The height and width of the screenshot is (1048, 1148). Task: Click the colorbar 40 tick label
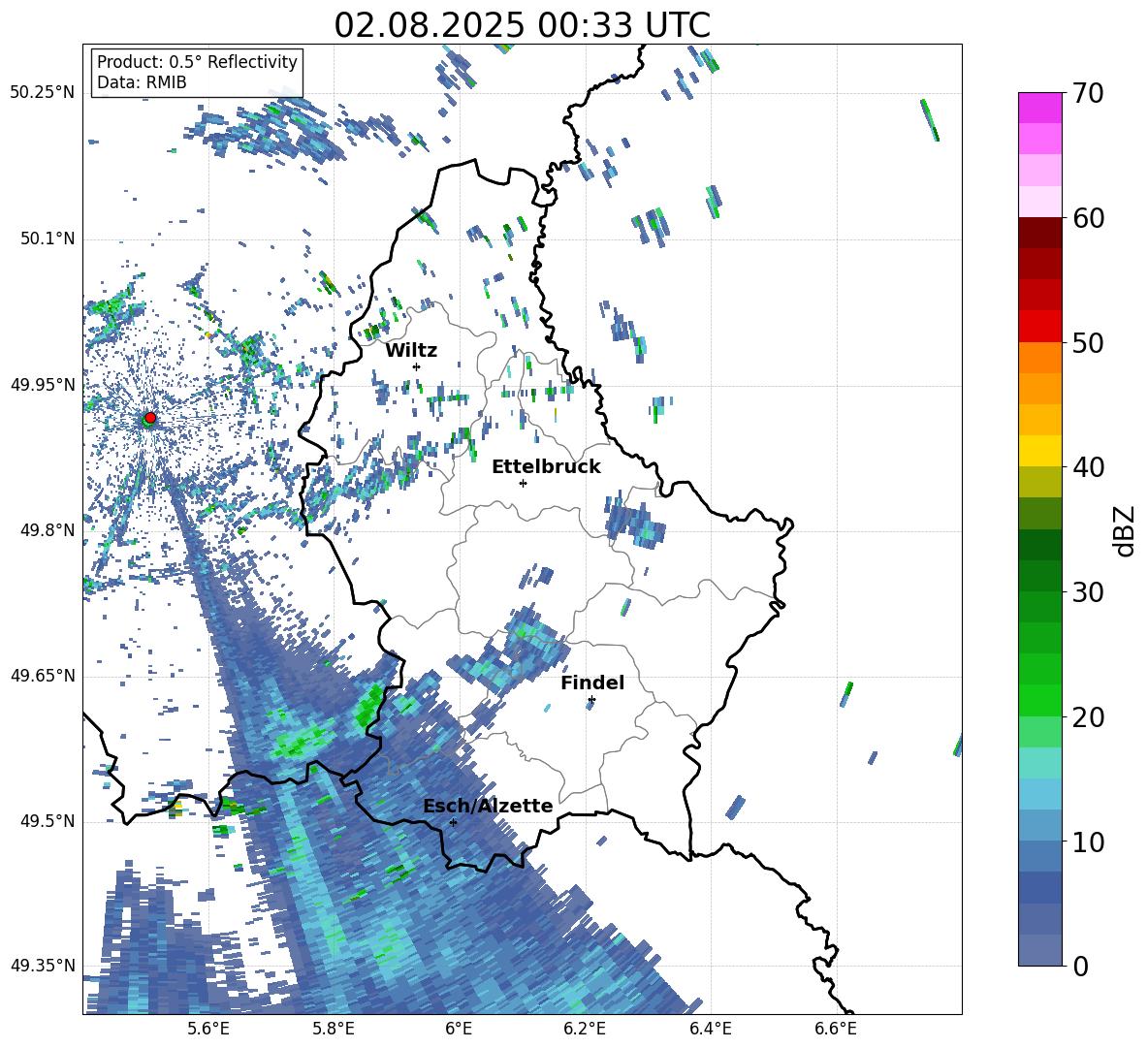tap(1087, 467)
